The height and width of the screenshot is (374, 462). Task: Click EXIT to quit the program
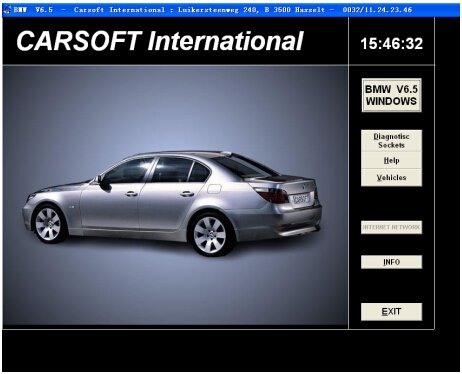(391, 312)
